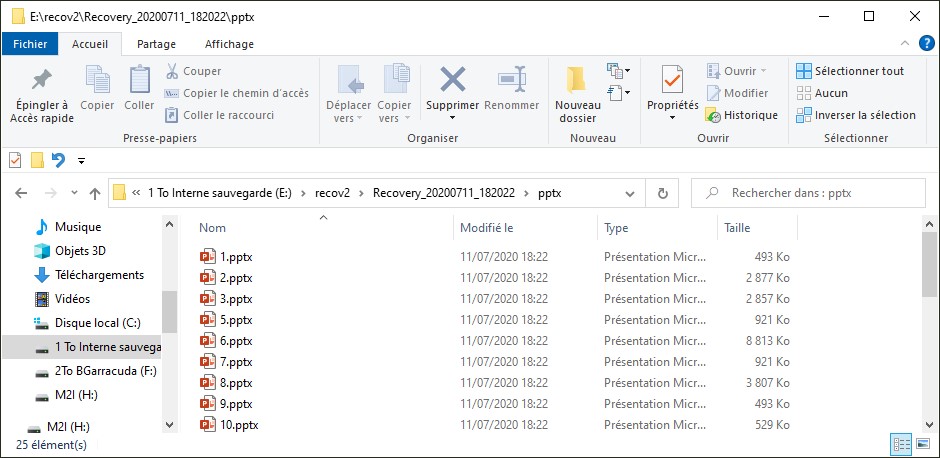
Task: Open the address bar history dropdown arrow
Action: pos(632,193)
